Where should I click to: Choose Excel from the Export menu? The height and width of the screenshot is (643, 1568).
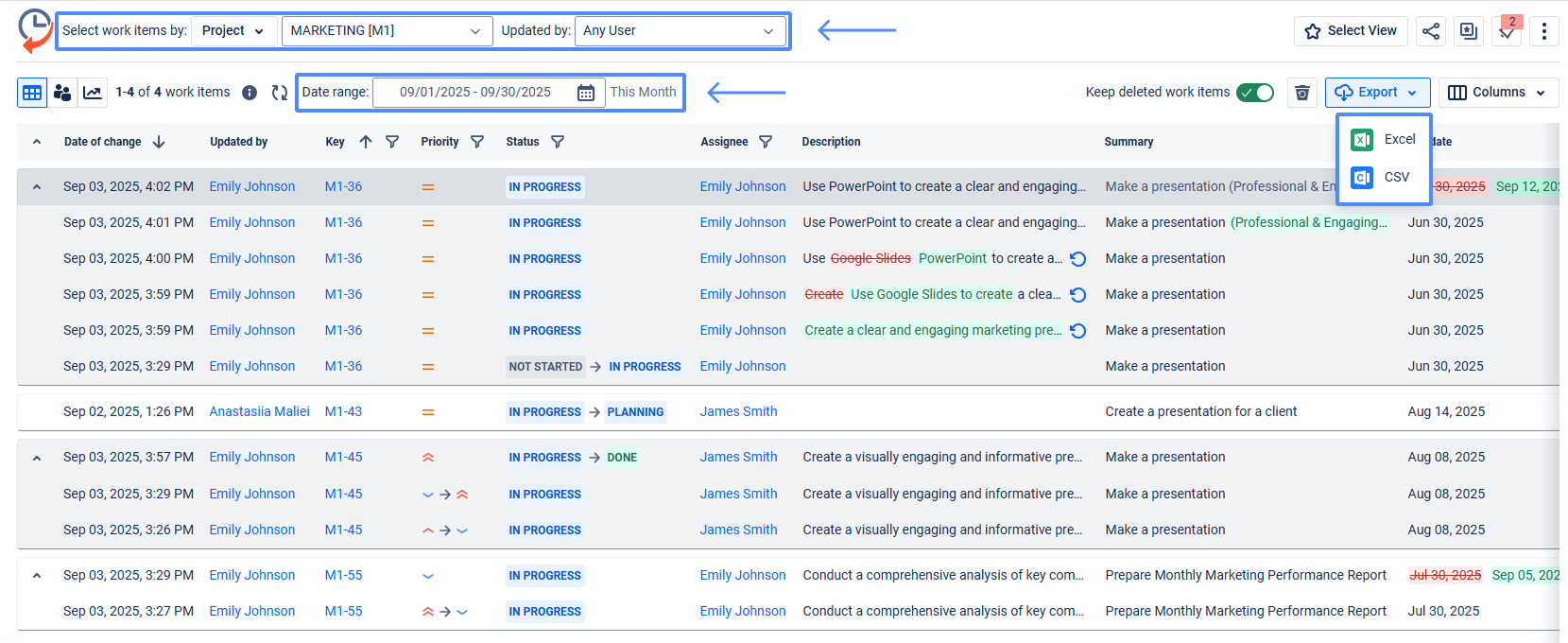click(x=1384, y=140)
